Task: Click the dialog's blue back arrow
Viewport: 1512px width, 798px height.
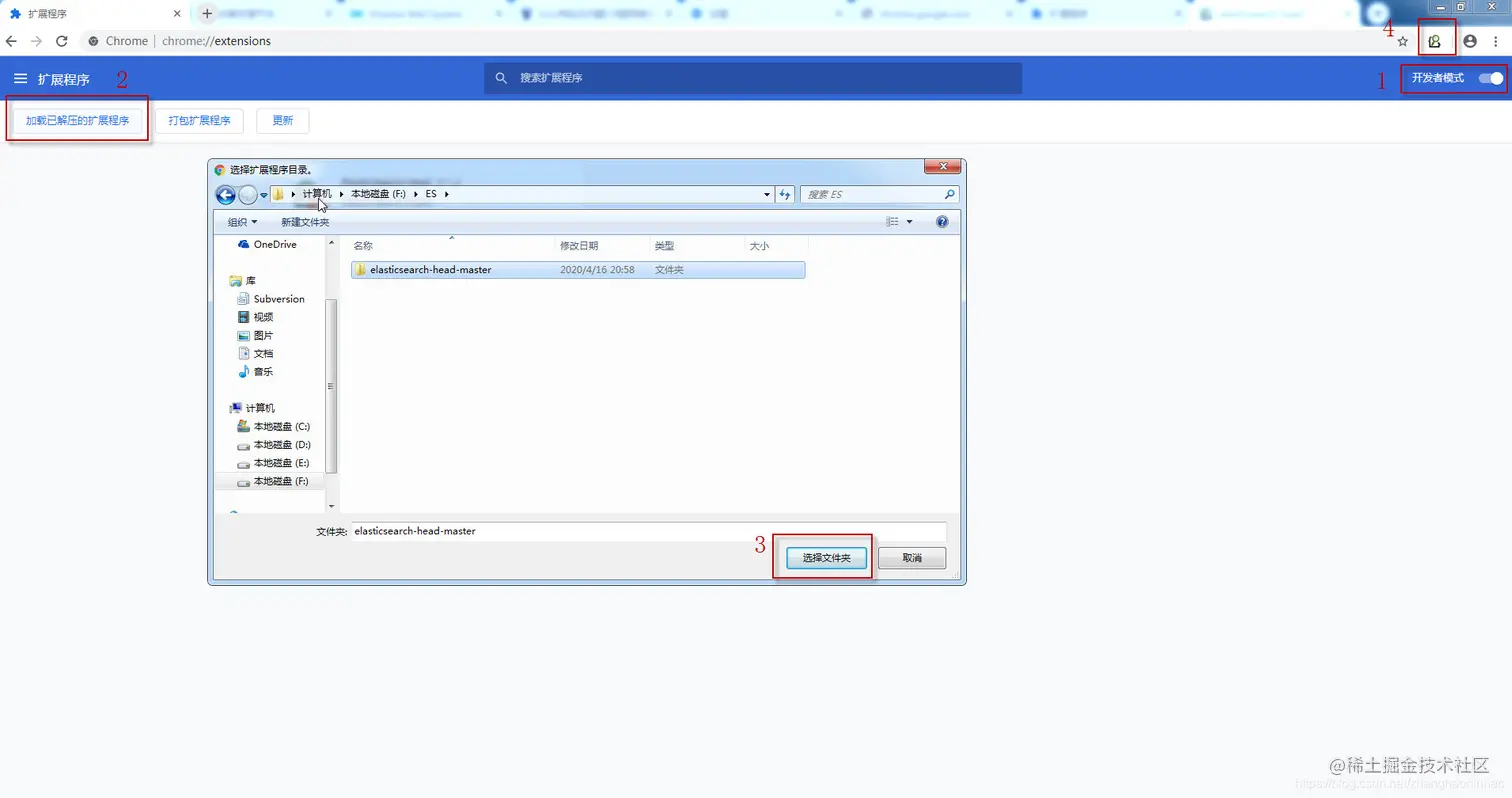Action: coord(225,195)
